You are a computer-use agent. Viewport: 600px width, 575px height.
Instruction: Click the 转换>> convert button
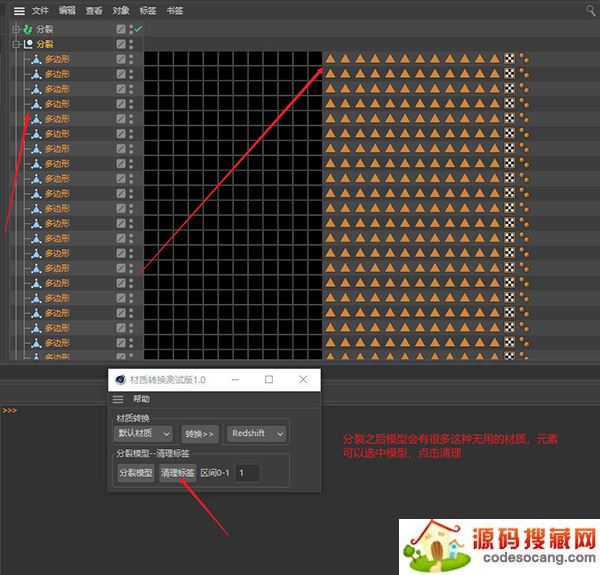tap(200, 434)
